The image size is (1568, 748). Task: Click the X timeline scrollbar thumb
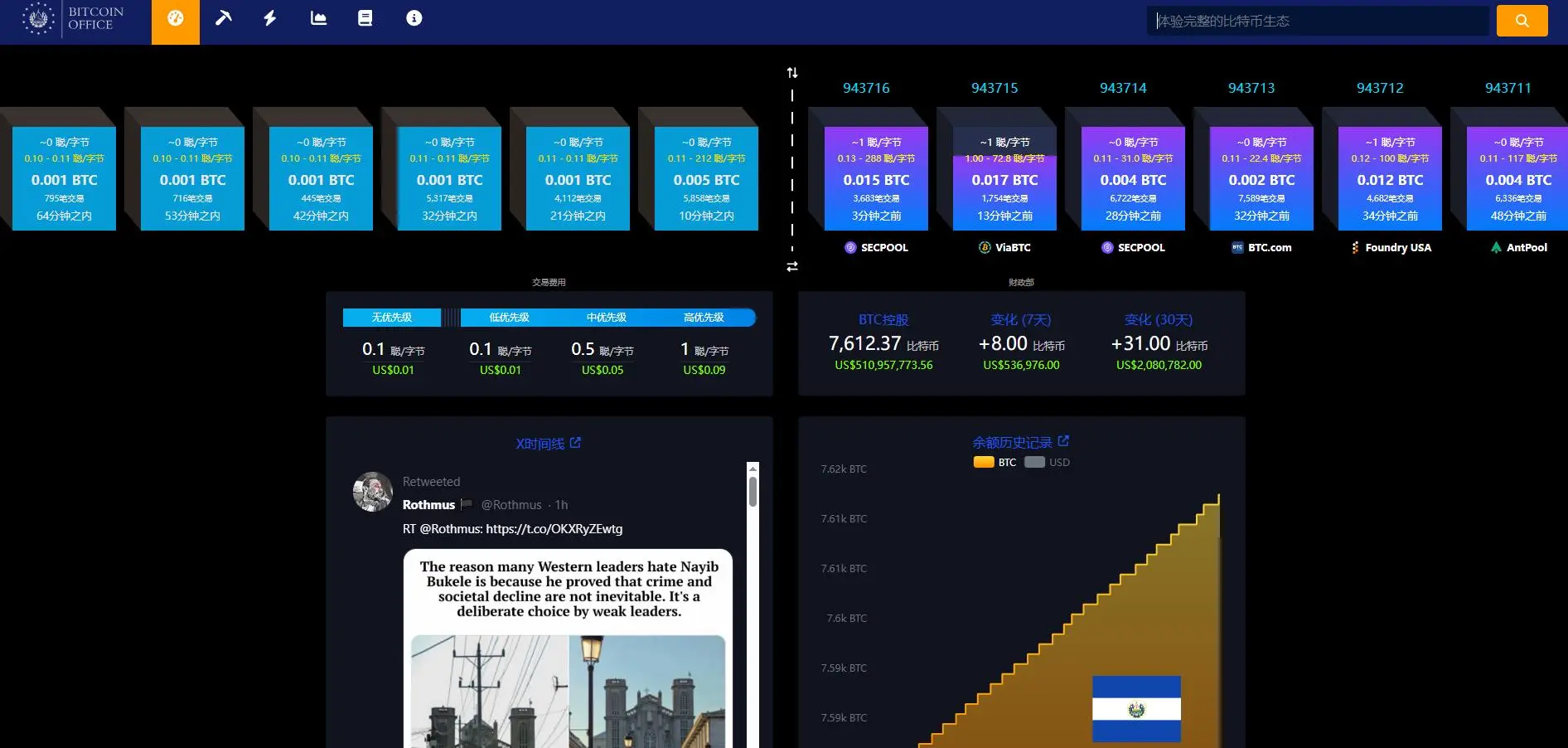point(753,492)
